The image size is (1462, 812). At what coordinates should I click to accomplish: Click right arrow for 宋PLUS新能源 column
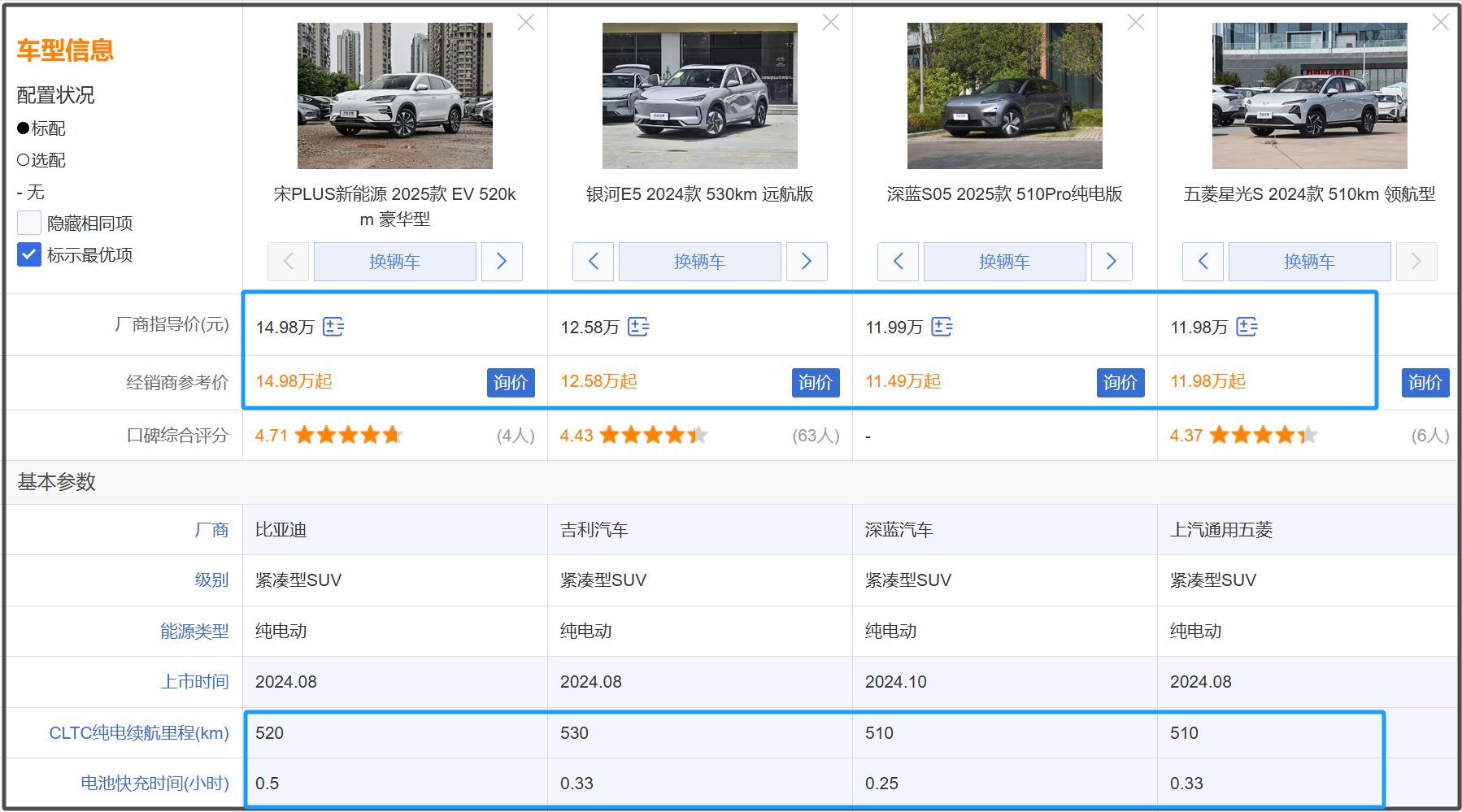point(502,262)
